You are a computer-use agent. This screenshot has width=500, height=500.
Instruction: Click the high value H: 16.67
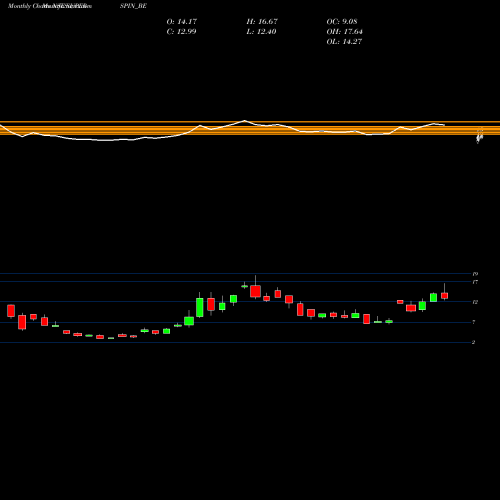[262, 21]
